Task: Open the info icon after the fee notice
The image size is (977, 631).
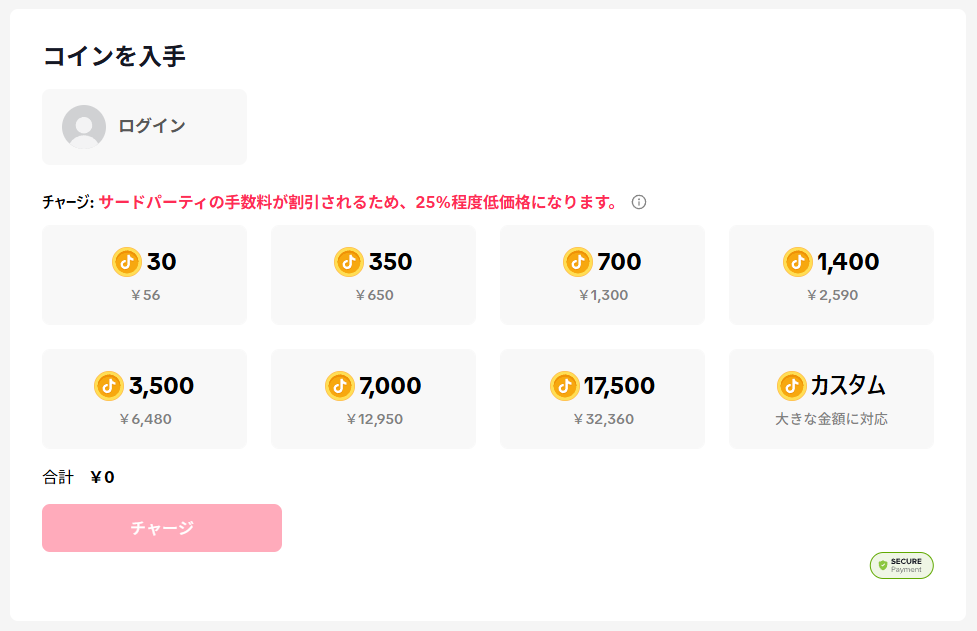Action: click(639, 203)
